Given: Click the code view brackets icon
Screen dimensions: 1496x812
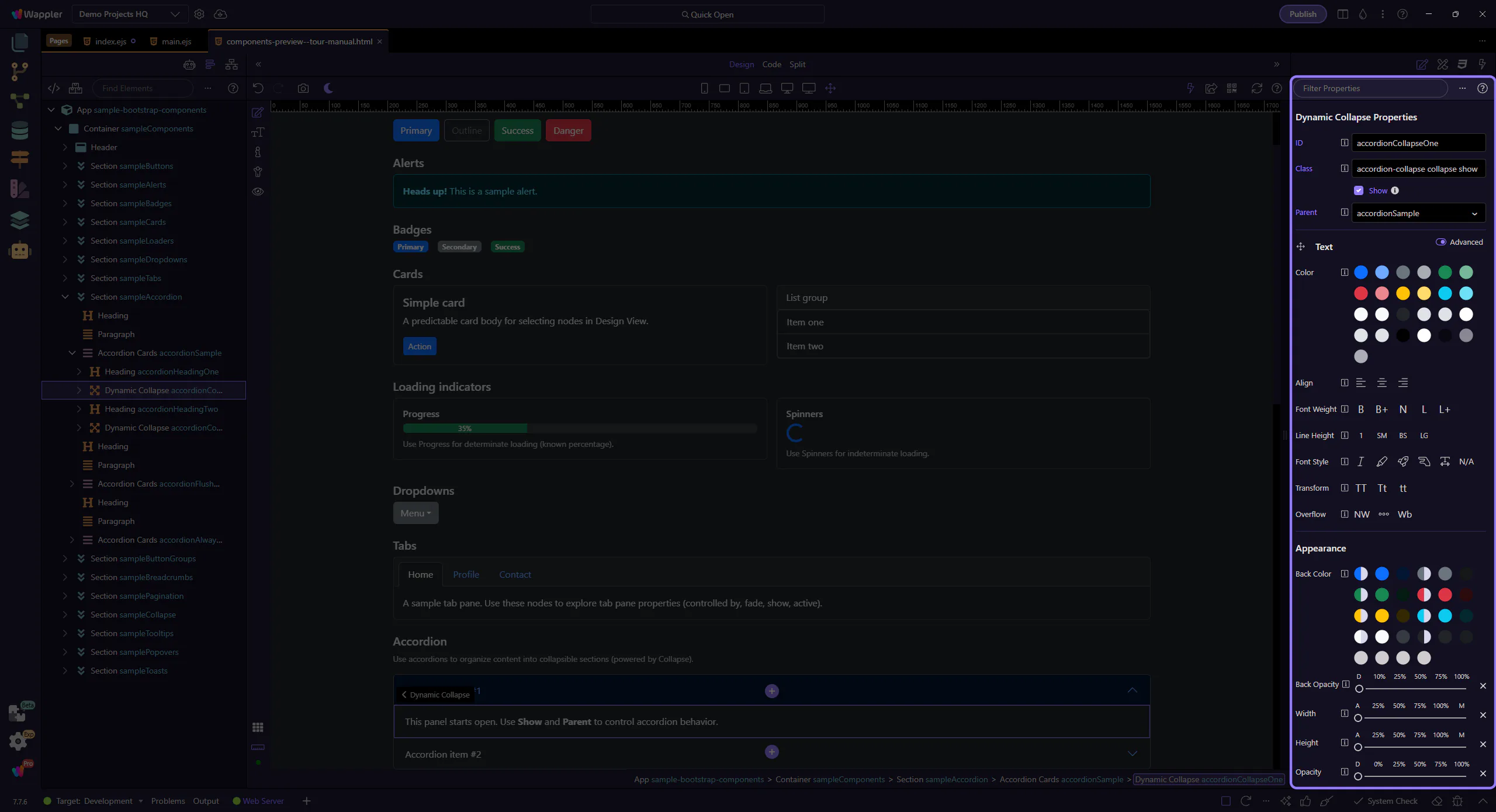Looking at the screenshot, I should (54, 88).
